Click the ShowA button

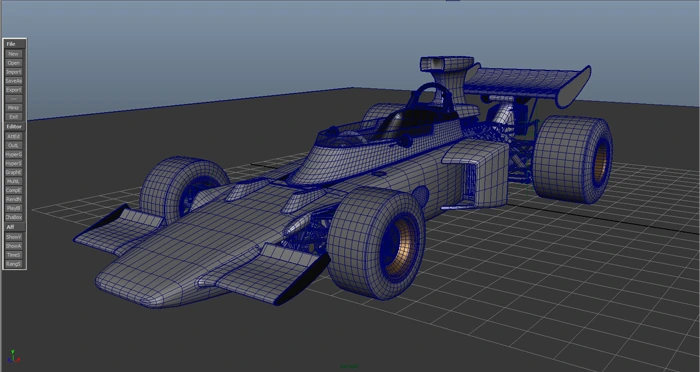point(13,246)
